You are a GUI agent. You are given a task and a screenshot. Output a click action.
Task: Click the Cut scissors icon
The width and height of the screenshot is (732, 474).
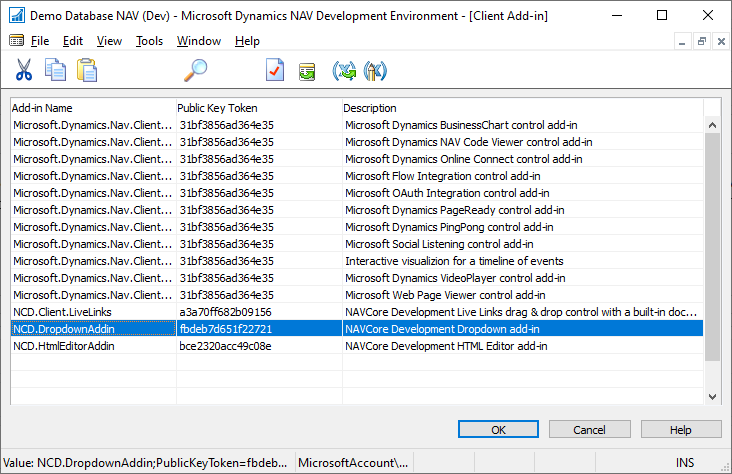[24, 70]
